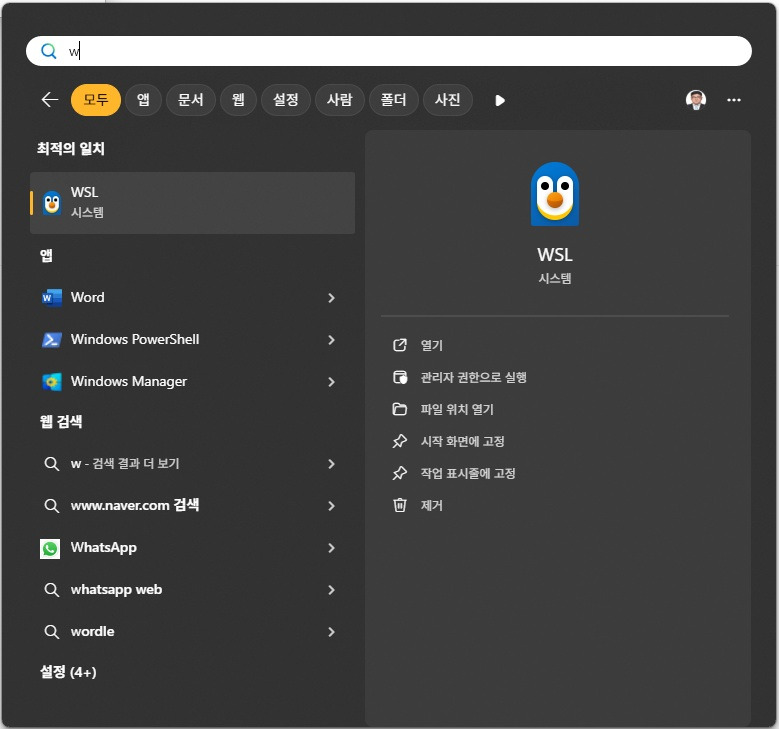Image resolution: width=779 pixels, height=729 pixels.
Task: Click the WSL title in preview pane
Action: [x=555, y=255]
